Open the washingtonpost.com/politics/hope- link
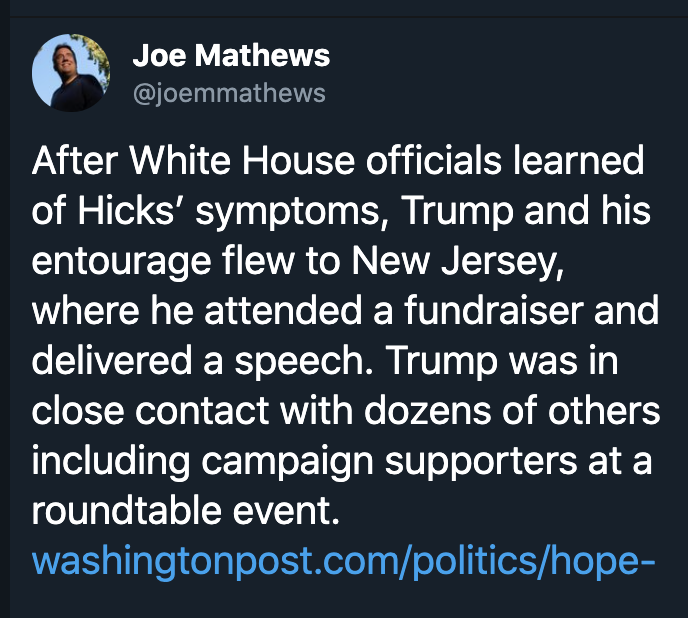This screenshot has height=618, width=688. click(344, 561)
